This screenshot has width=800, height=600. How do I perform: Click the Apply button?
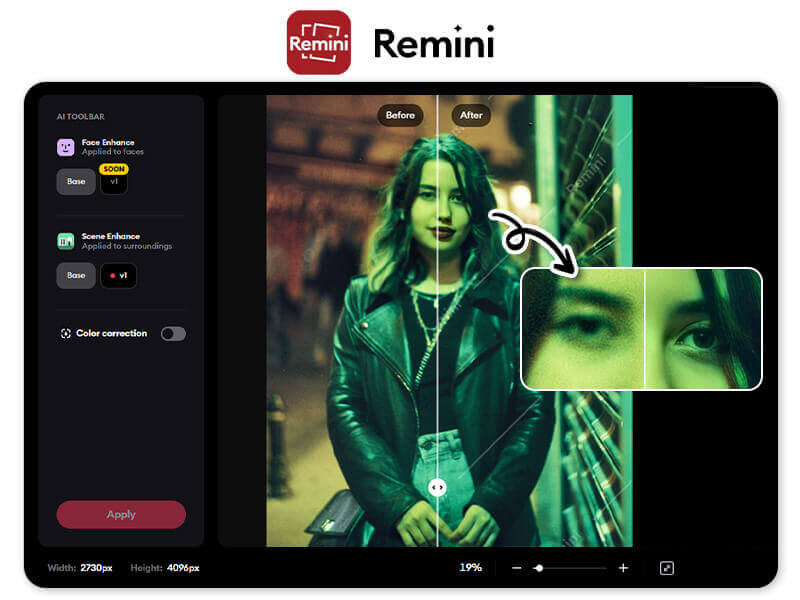(x=120, y=514)
